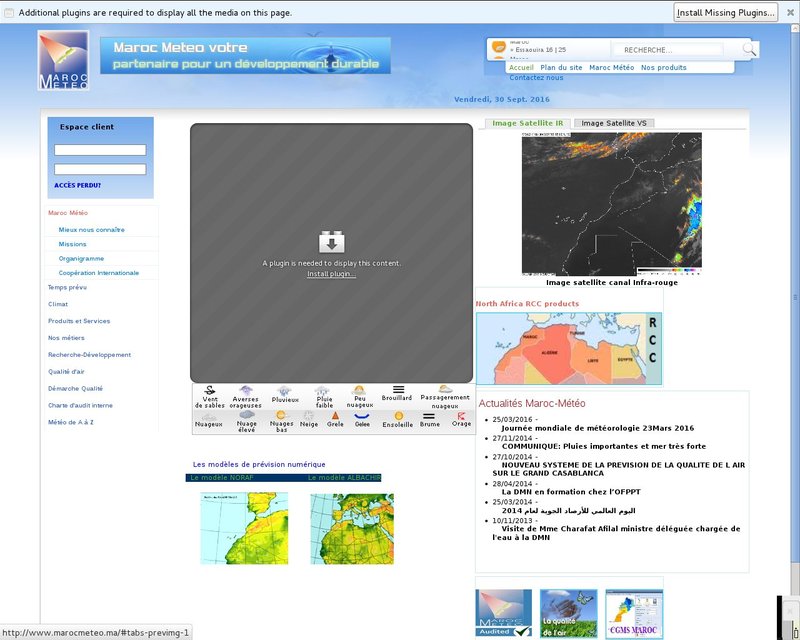Click the Gelee legend icon
The height and width of the screenshot is (640, 800).
(x=362, y=416)
